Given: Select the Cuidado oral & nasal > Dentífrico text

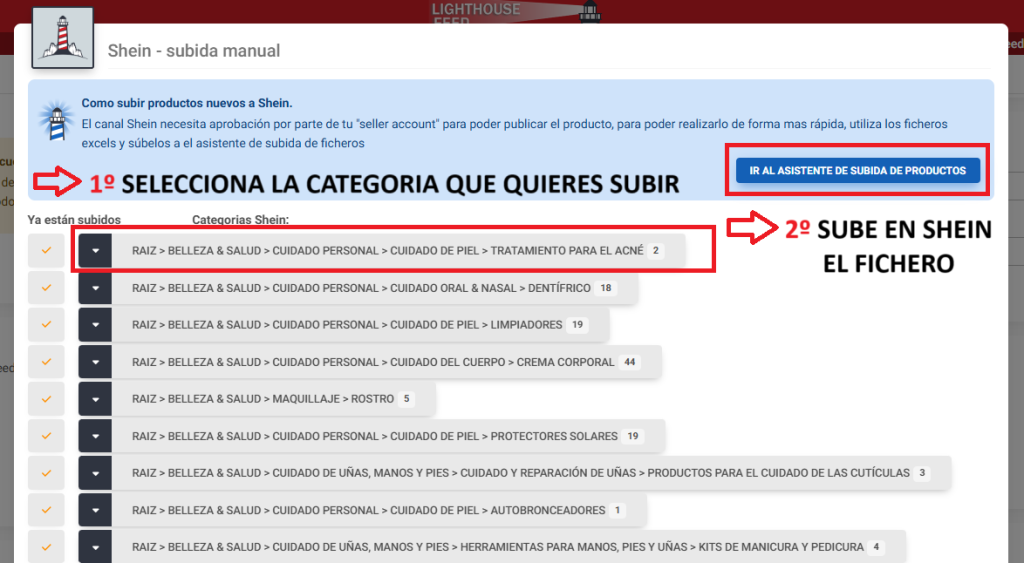Looking at the screenshot, I should point(361,288).
